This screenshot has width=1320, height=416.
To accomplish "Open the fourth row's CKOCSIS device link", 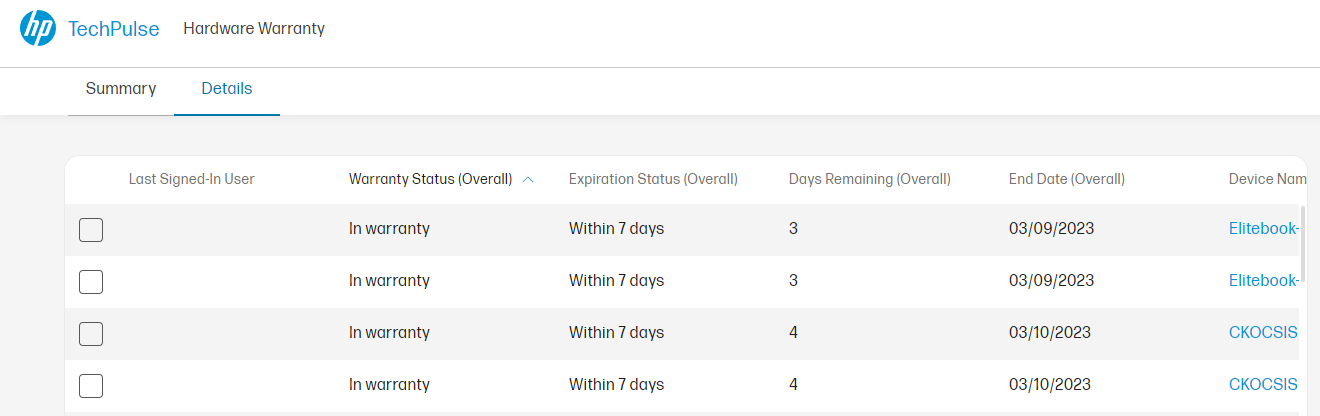I will (1263, 385).
